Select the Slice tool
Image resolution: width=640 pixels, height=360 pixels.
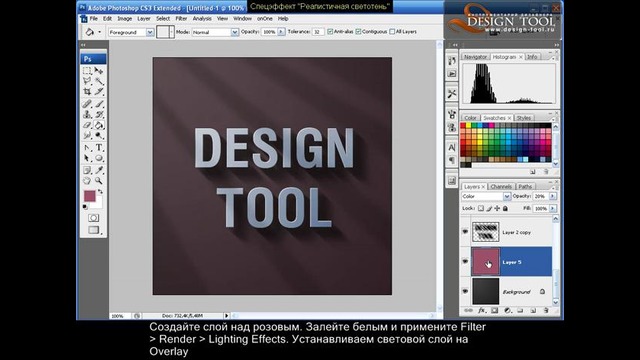pyautogui.click(x=99, y=91)
